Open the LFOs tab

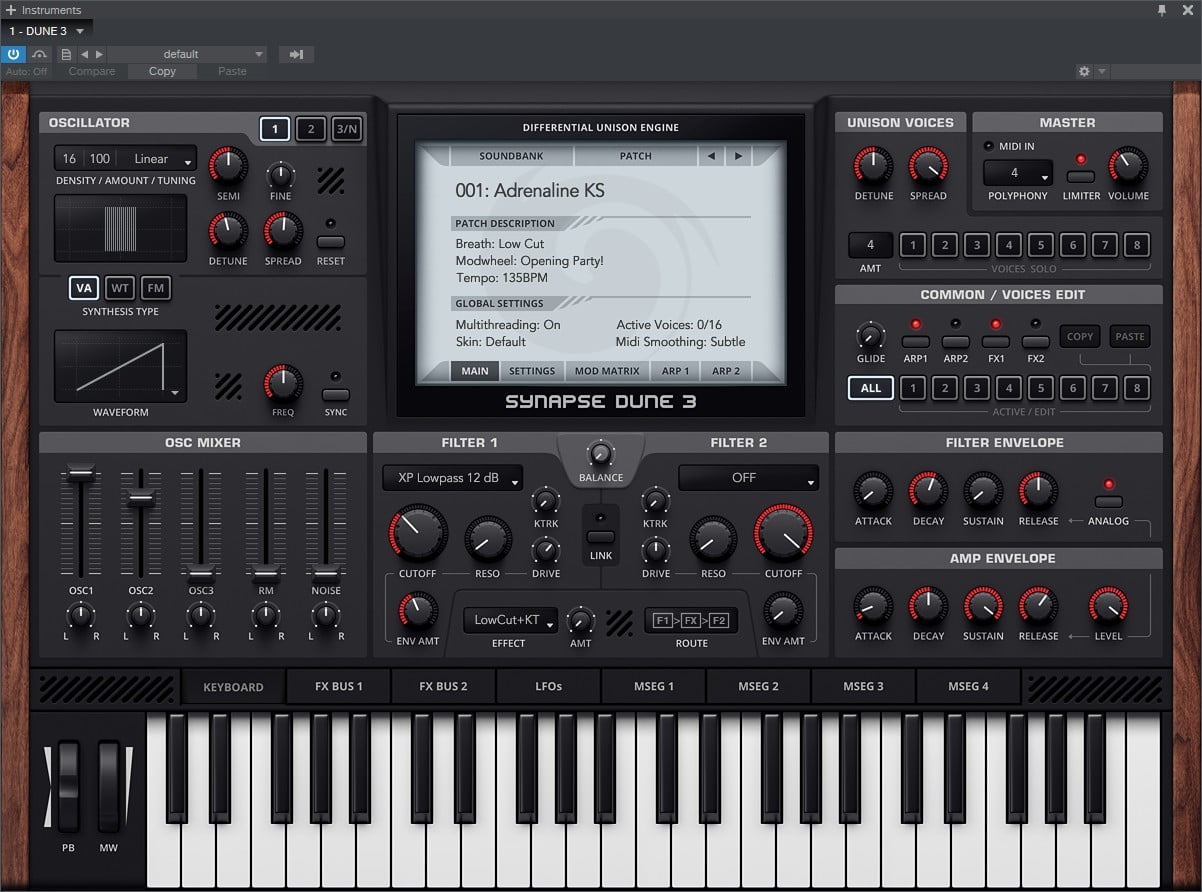(x=548, y=686)
